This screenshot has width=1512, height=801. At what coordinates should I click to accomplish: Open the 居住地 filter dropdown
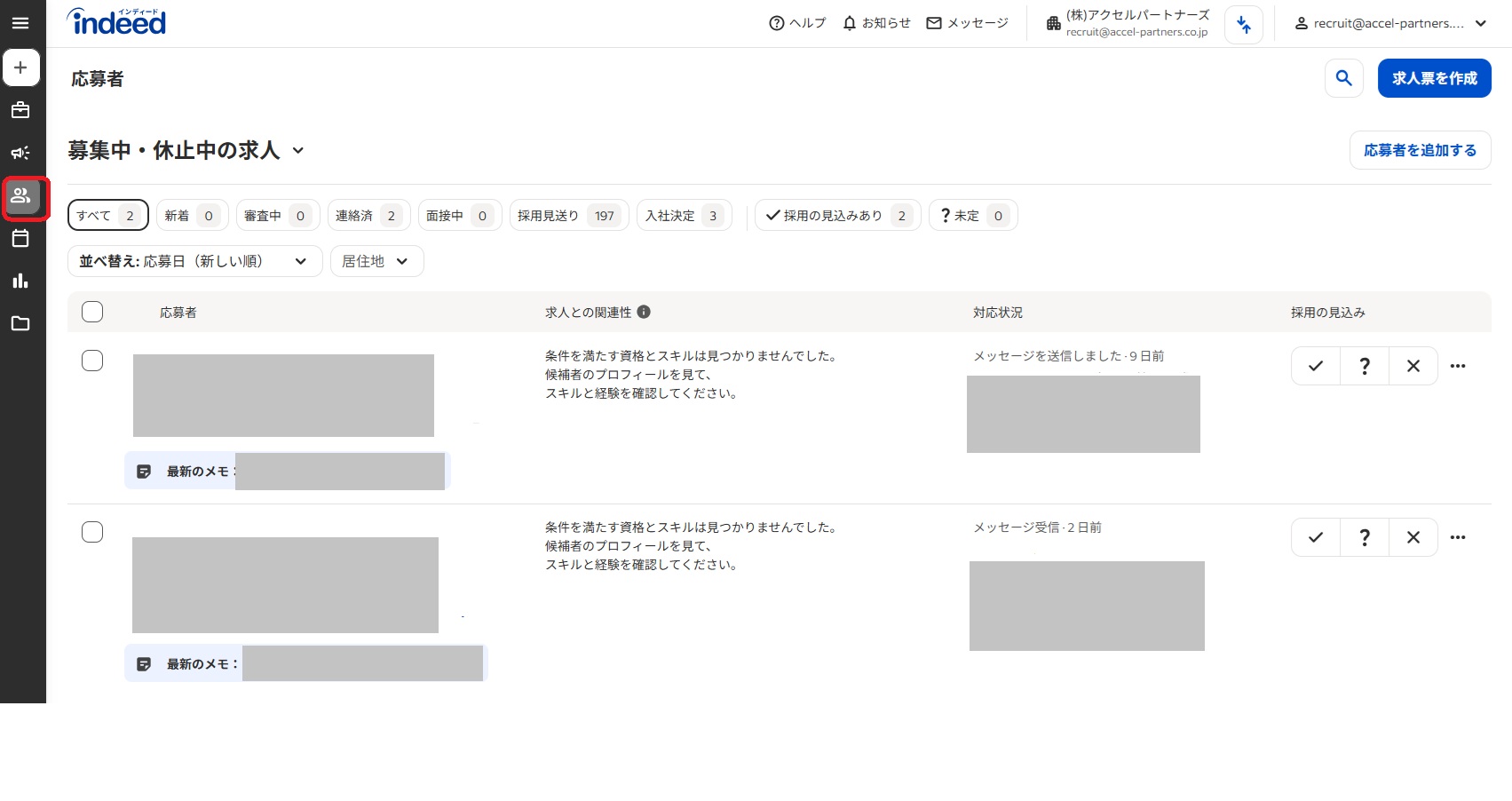[376, 261]
